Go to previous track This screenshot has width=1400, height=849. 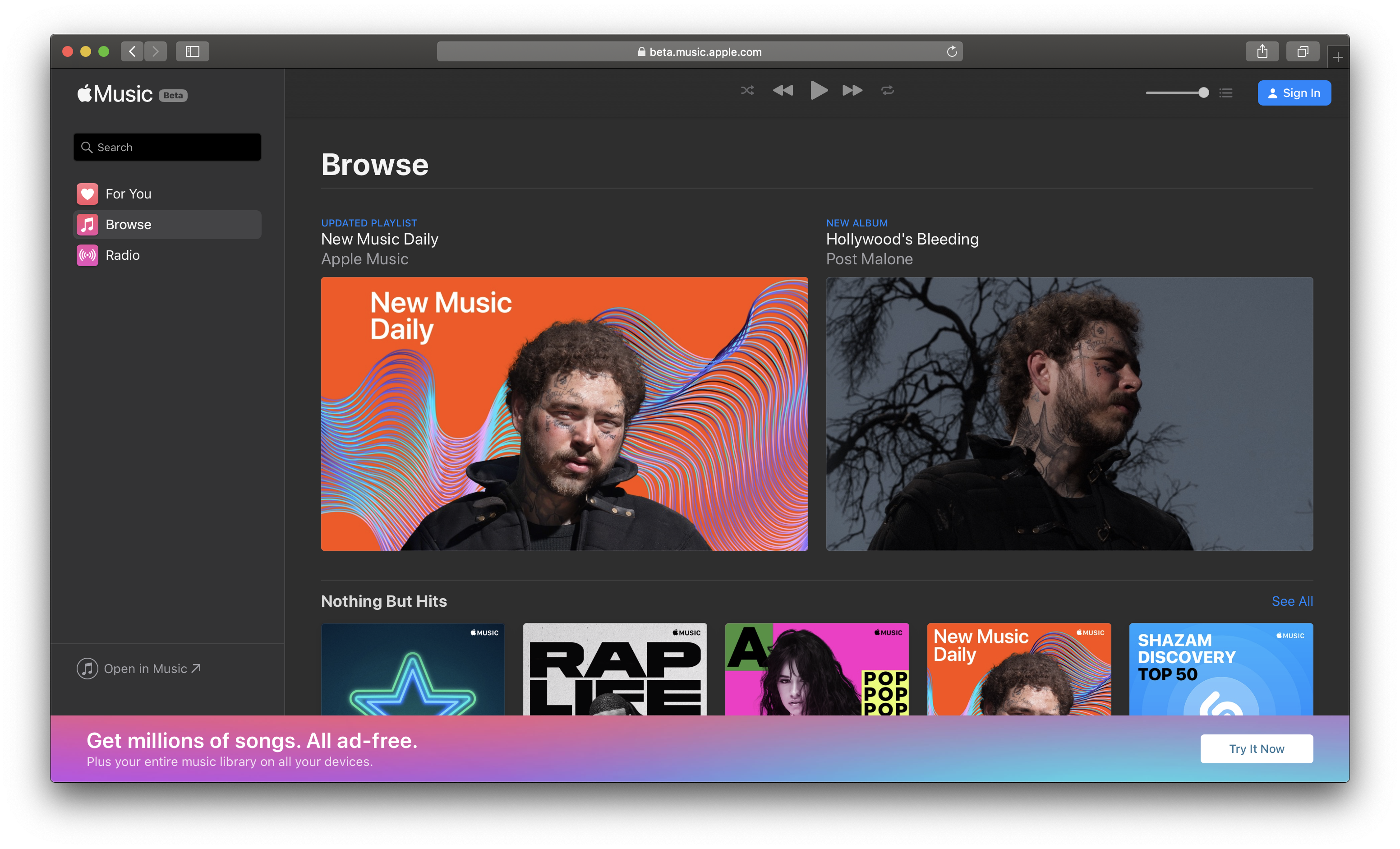(x=783, y=90)
